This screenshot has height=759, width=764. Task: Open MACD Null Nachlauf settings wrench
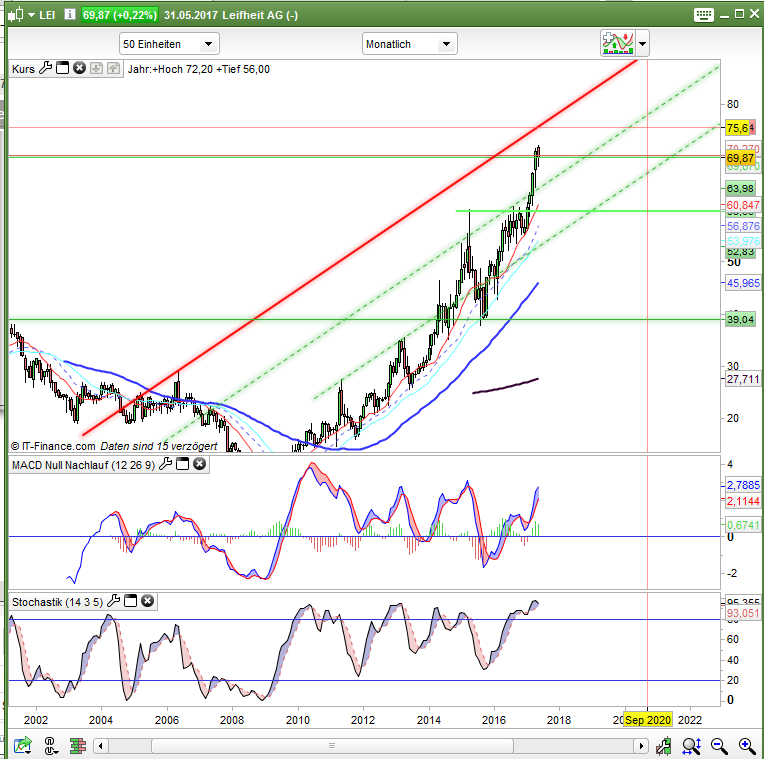(x=166, y=464)
